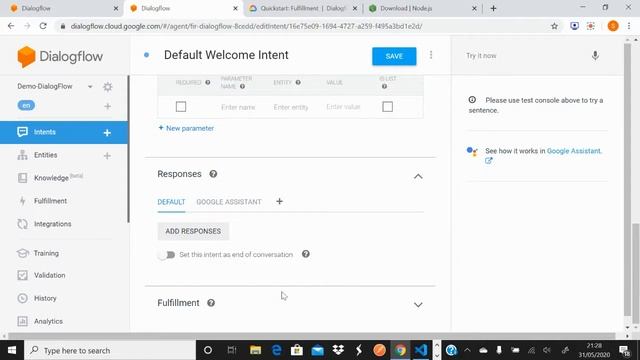Bookmark this page with star
The width and height of the screenshot is (640, 360).
[x=554, y=26]
